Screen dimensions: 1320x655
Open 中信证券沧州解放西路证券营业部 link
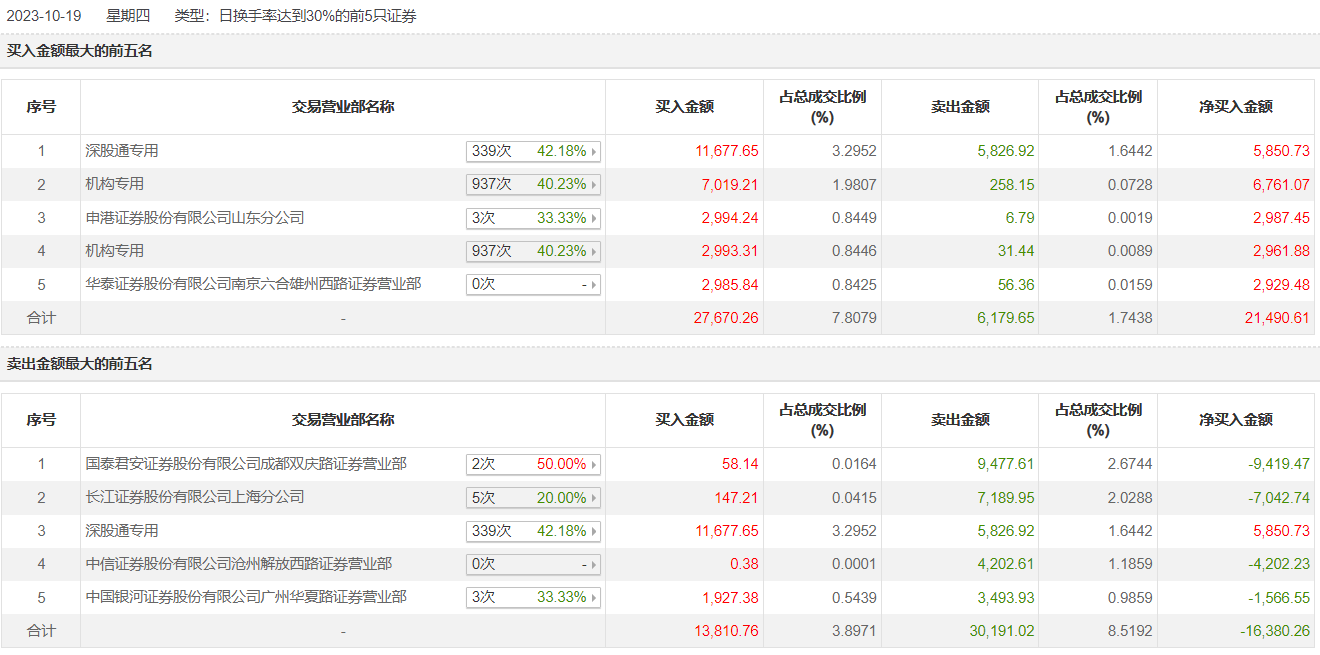point(239,564)
